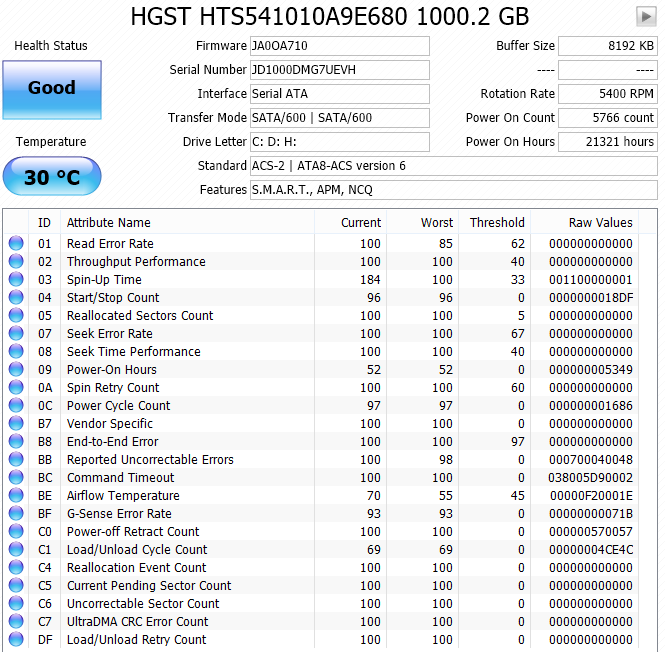The height and width of the screenshot is (652, 665).
Task: Click status orb for Power-On Hours attribute
Action: pos(16,370)
